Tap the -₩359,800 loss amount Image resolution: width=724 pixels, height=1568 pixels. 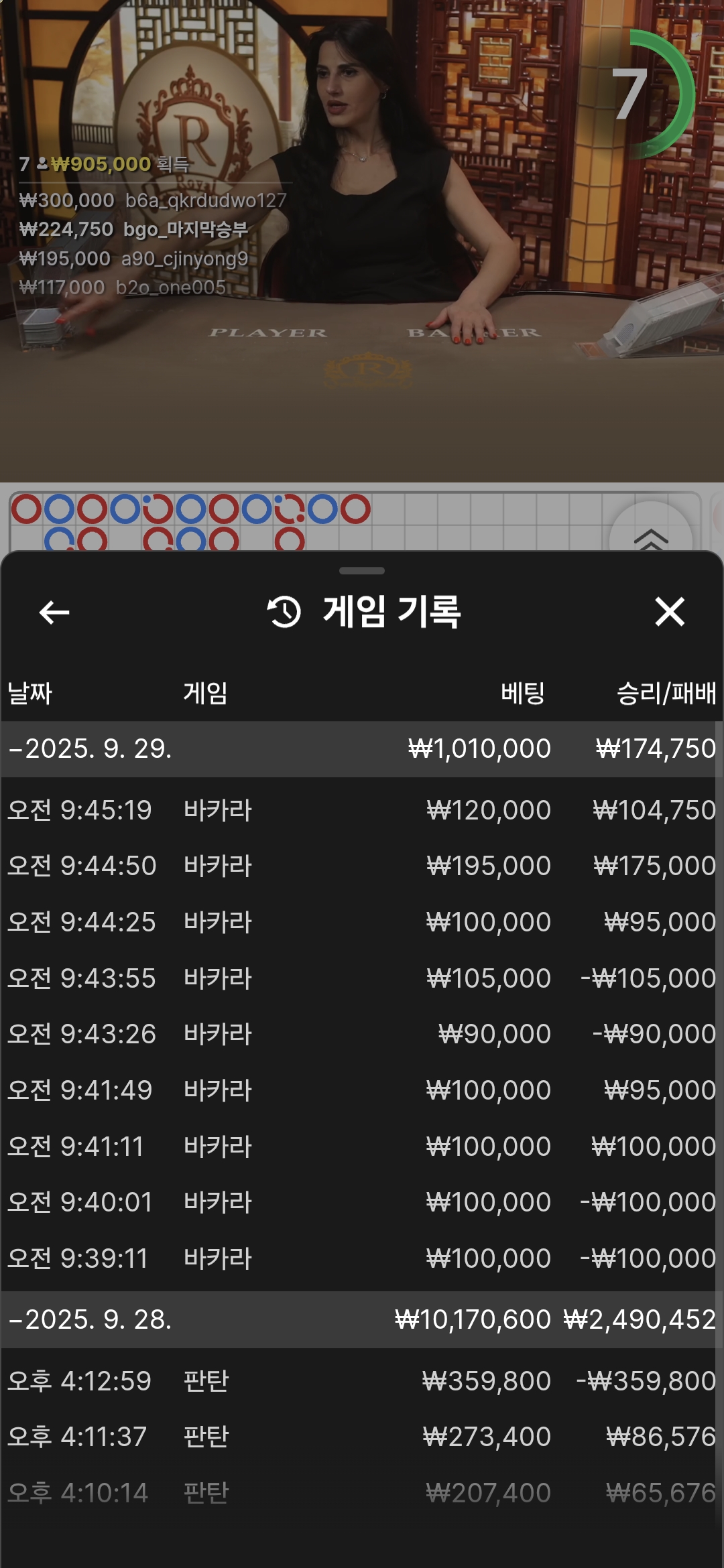(646, 1381)
